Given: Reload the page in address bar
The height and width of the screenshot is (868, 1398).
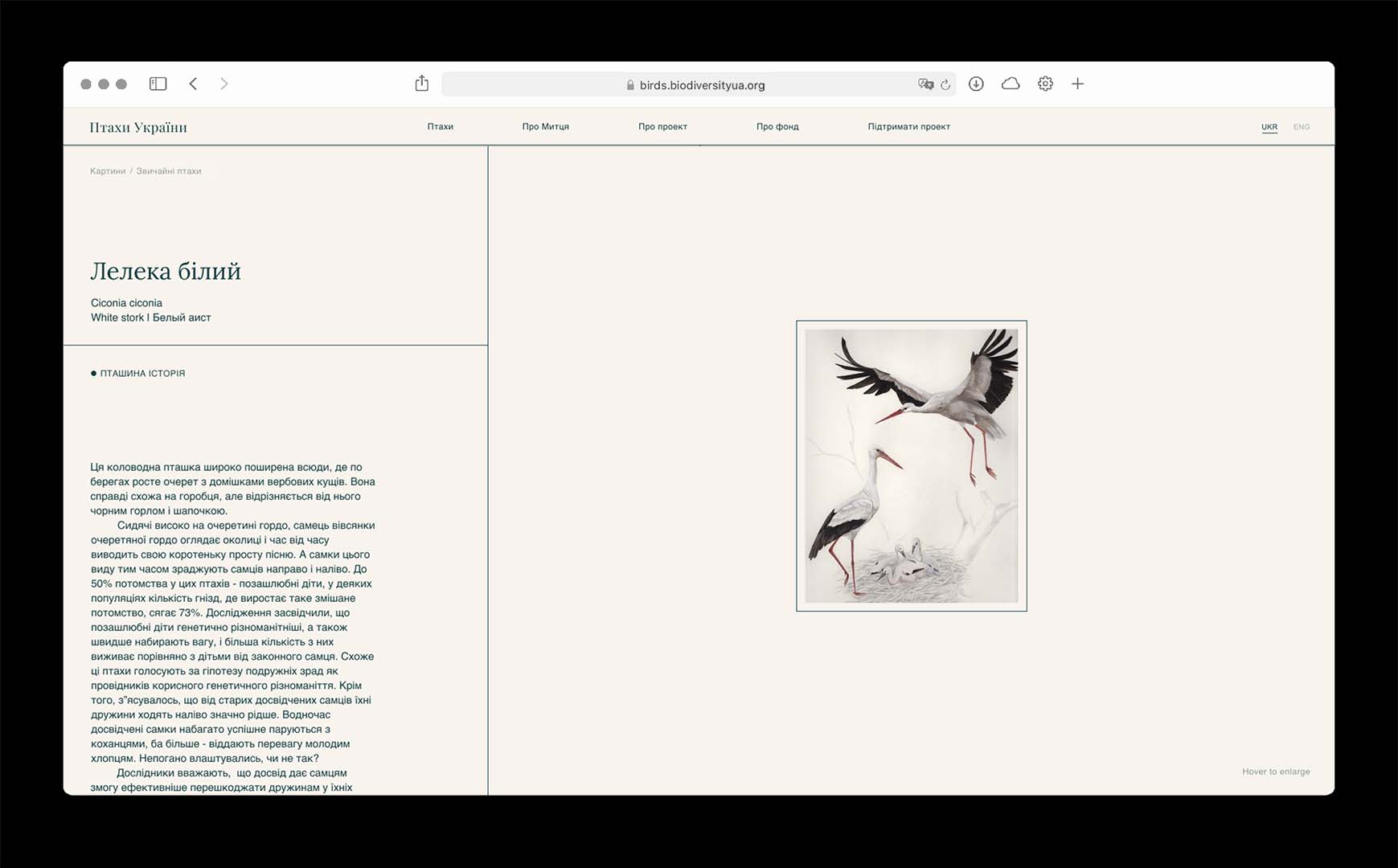Looking at the screenshot, I should point(945,84).
